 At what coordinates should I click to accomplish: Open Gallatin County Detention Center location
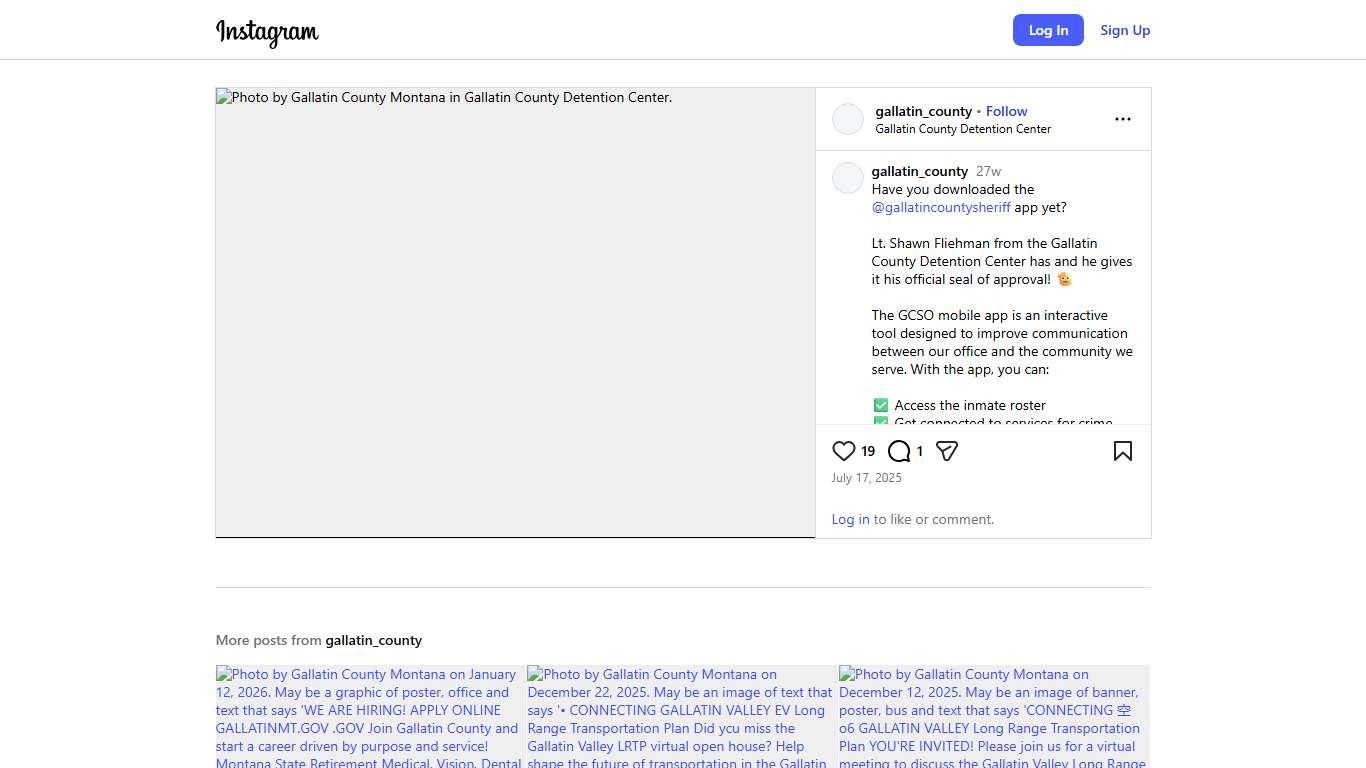click(x=963, y=129)
